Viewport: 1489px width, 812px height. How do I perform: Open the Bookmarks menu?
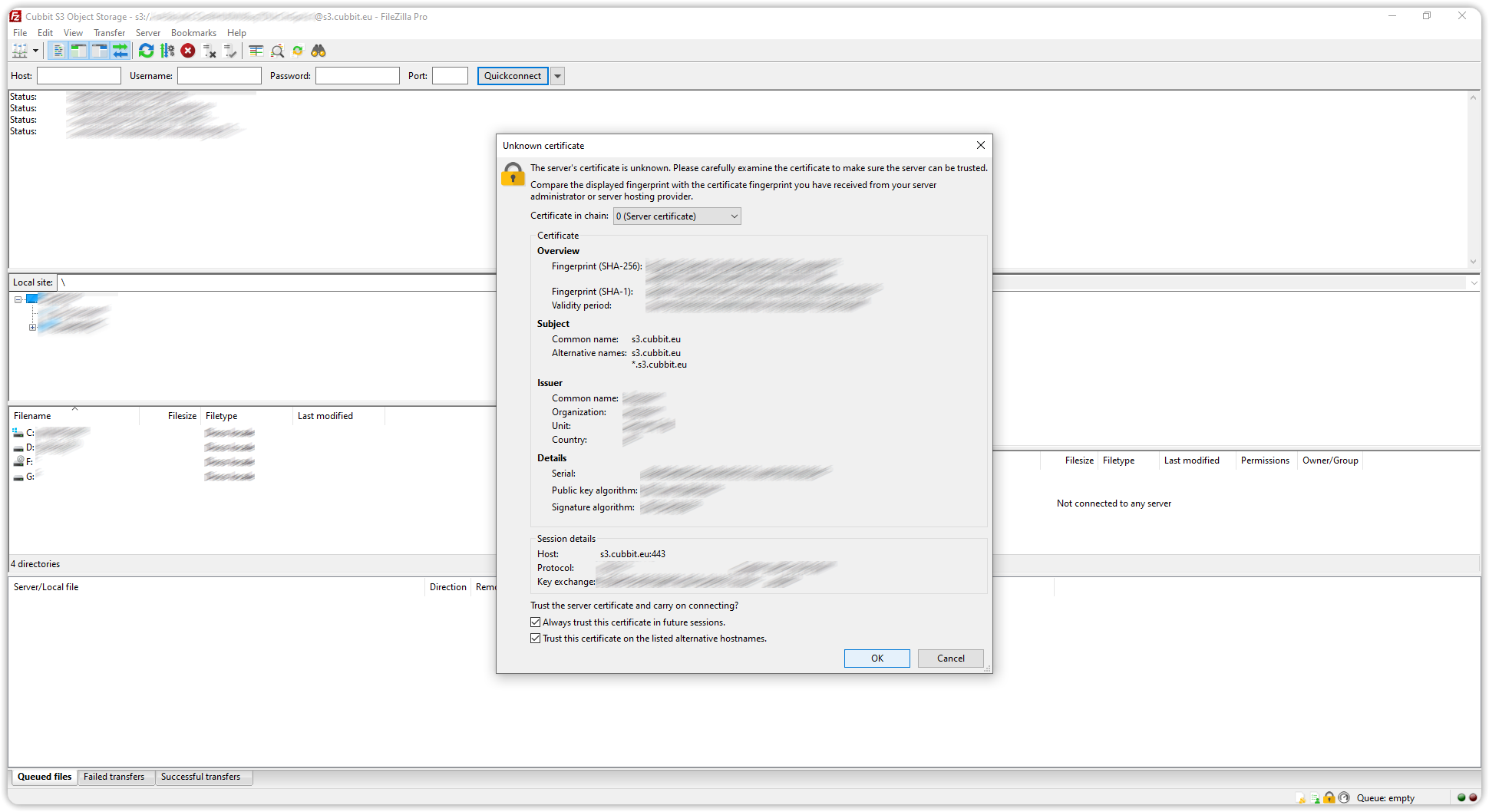(x=193, y=33)
